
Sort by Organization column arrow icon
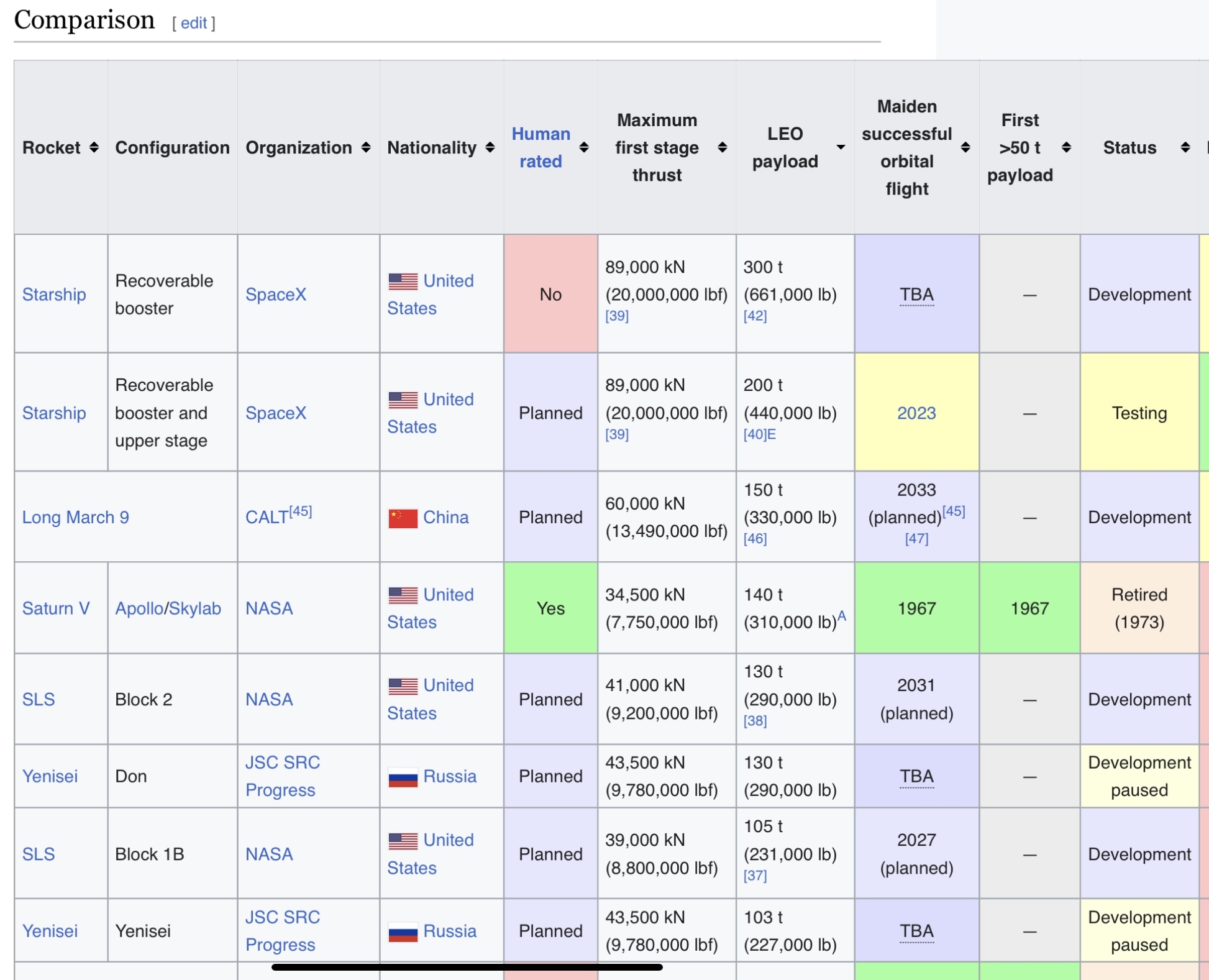point(366,147)
